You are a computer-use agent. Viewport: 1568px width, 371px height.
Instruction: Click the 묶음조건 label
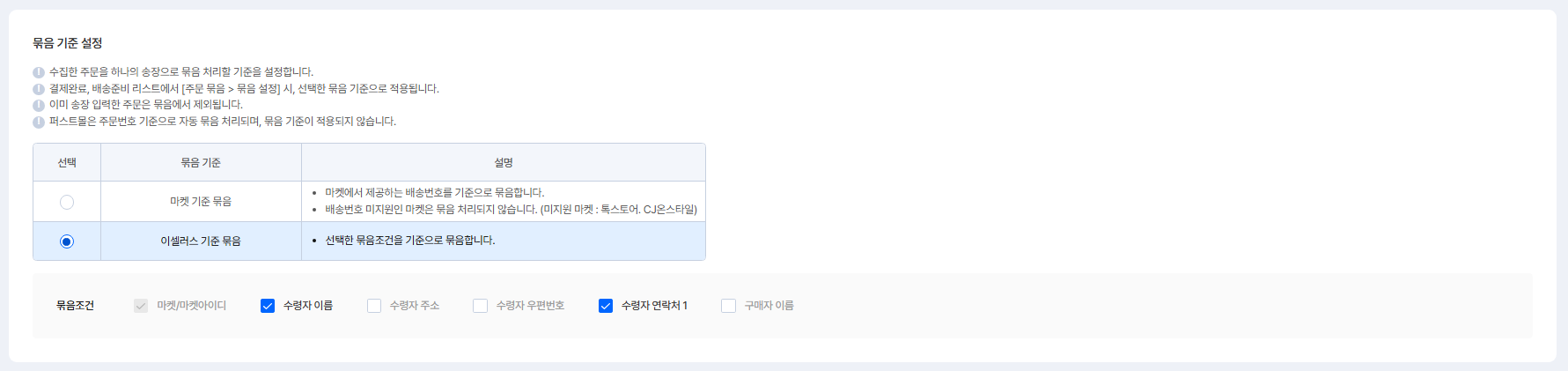coord(75,306)
